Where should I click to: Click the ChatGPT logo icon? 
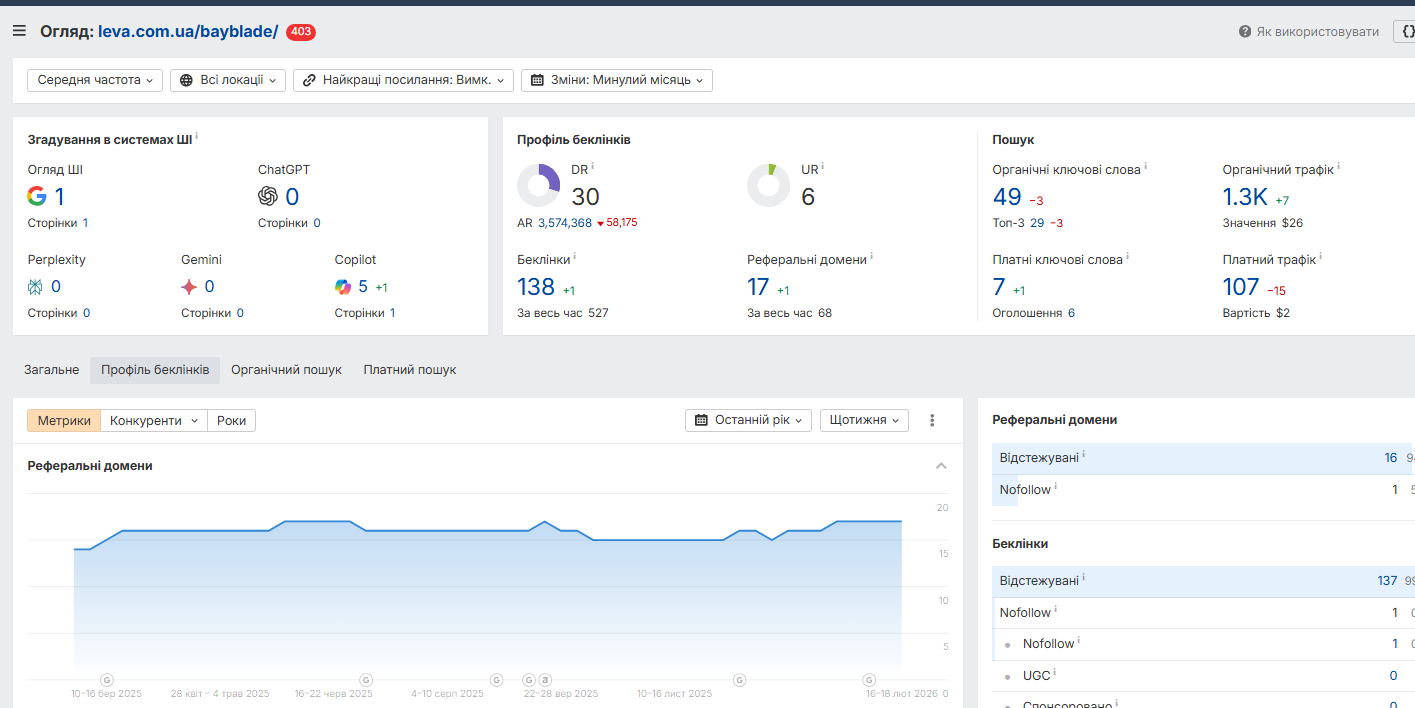point(268,196)
